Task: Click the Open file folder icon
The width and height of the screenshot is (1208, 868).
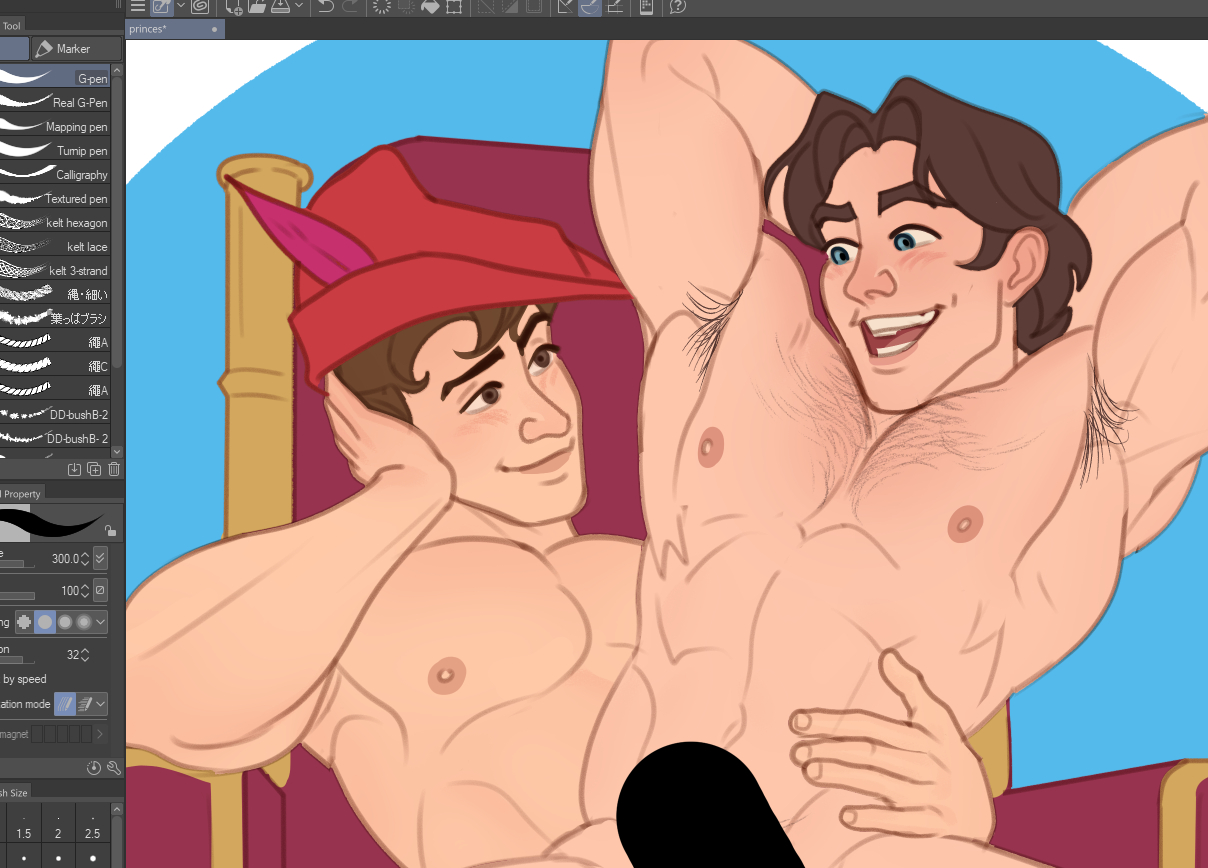Action: [x=257, y=8]
